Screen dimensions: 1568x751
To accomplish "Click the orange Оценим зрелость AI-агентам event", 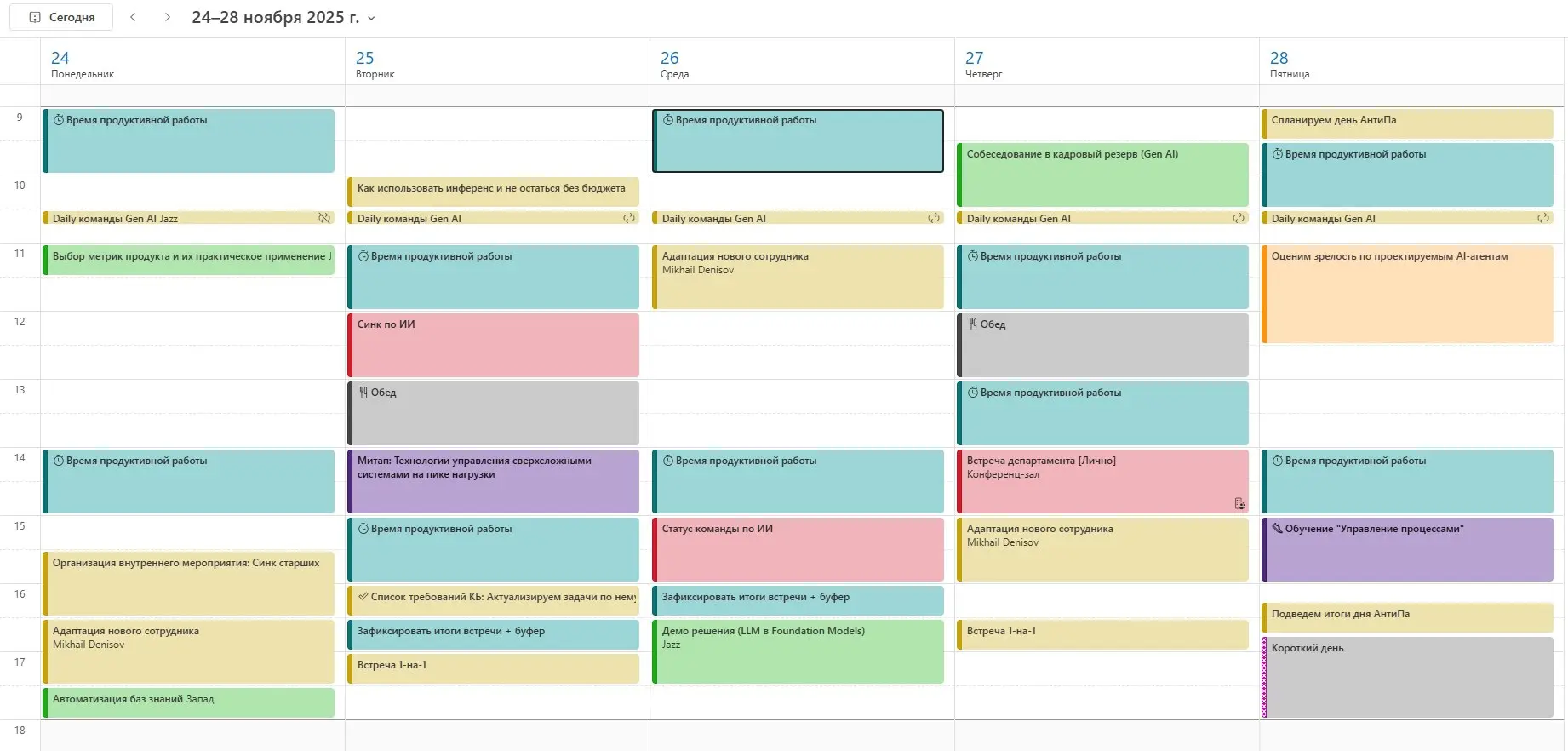I will (x=1407, y=294).
